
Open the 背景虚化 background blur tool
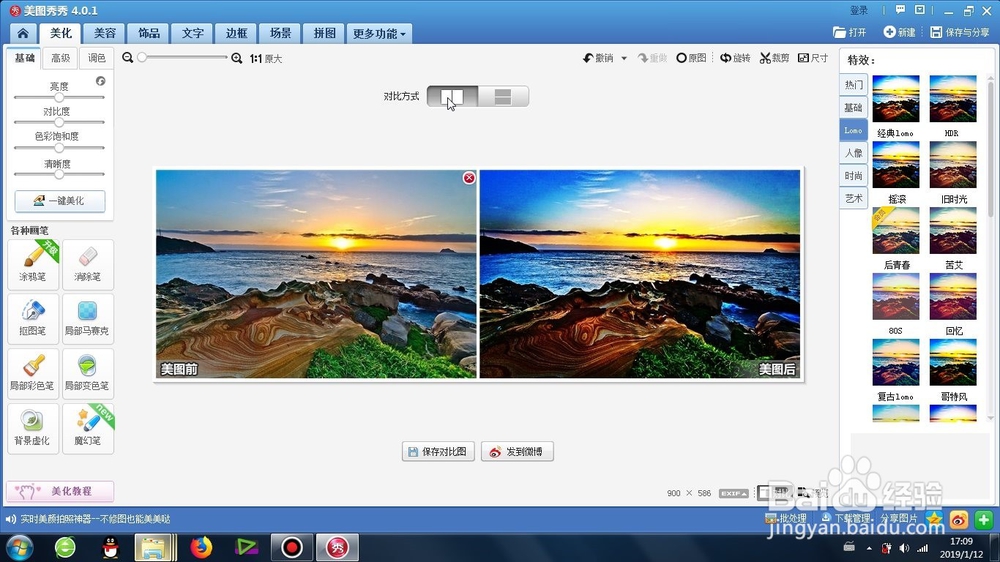pos(33,428)
